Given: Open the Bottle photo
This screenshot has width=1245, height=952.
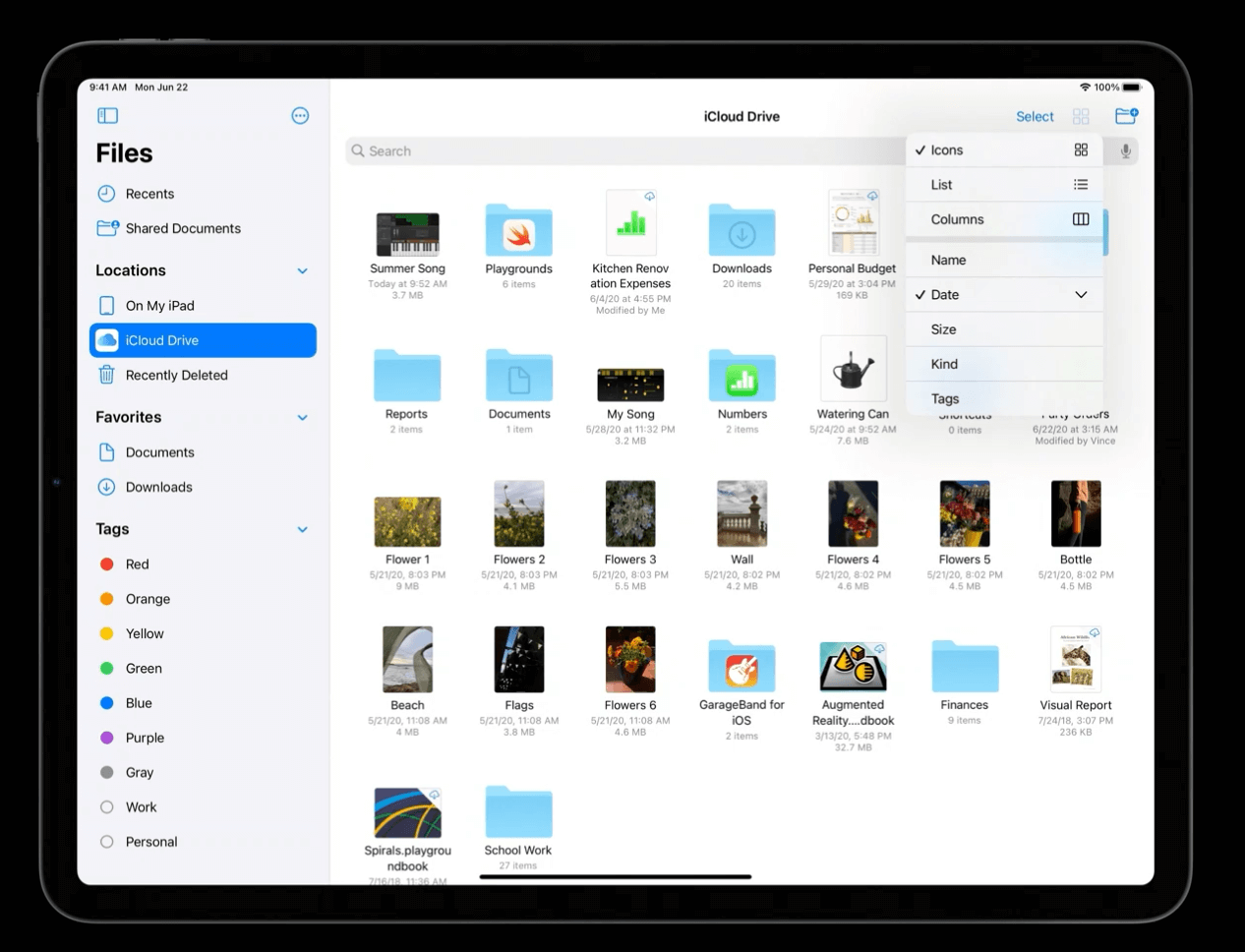Looking at the screenshot, I should [x=1076, y=513].
